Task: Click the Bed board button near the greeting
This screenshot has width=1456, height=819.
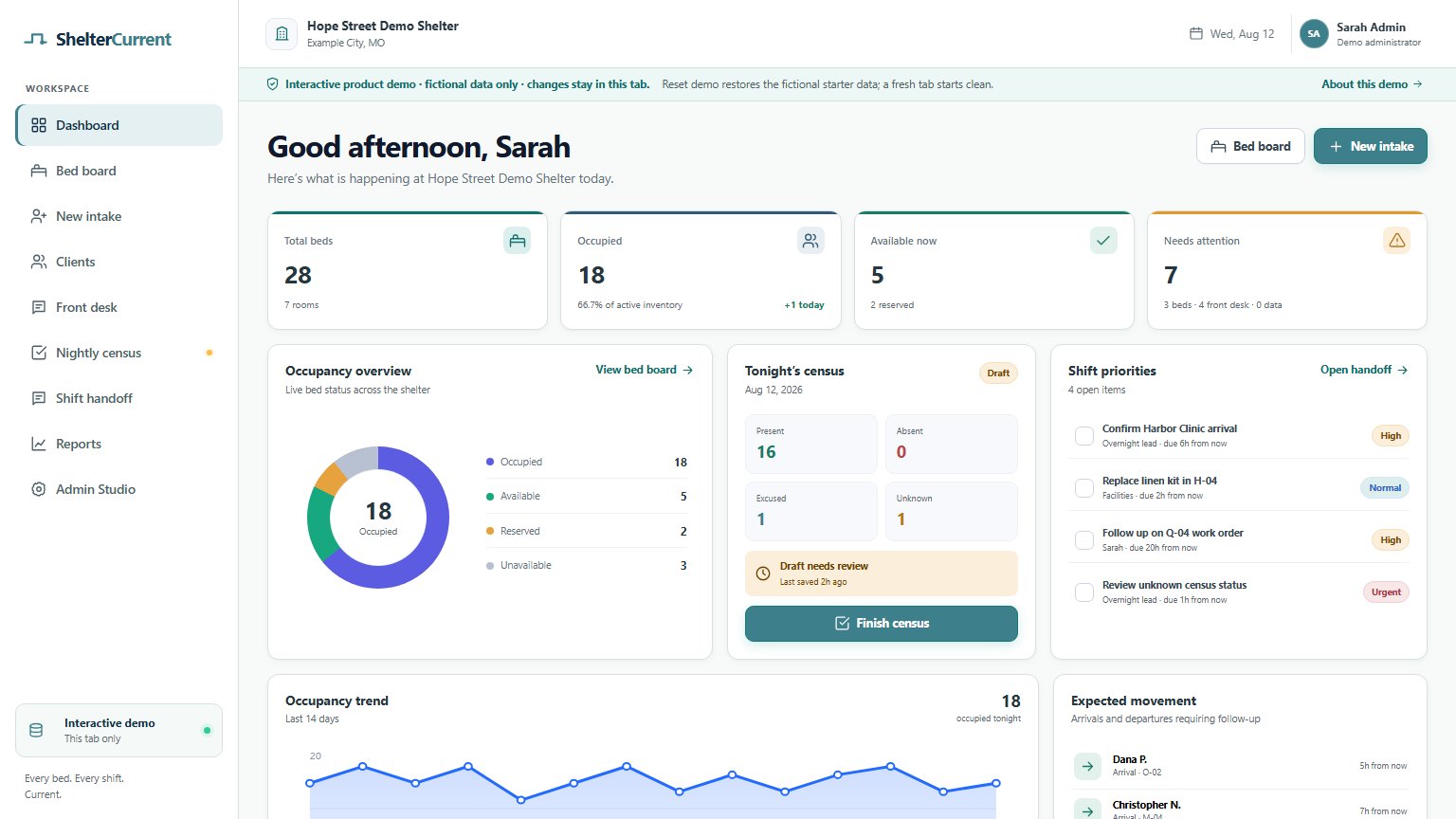Action: click(1250, 146)
